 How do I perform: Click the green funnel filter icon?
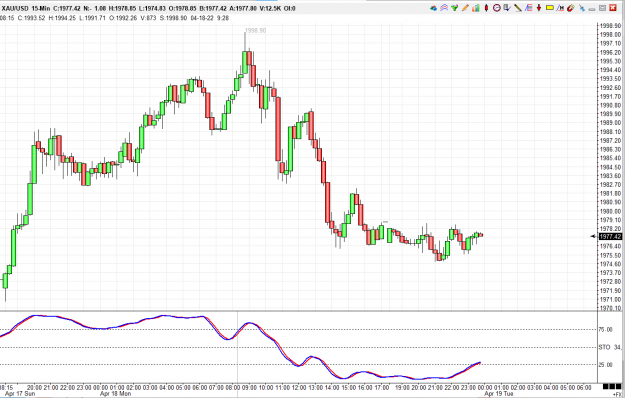click(454, 8)
